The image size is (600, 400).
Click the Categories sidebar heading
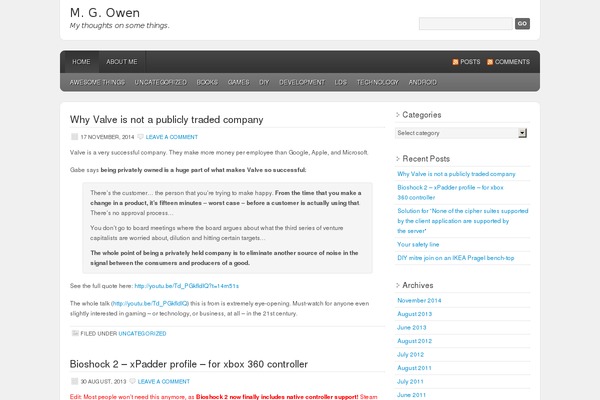422,115
